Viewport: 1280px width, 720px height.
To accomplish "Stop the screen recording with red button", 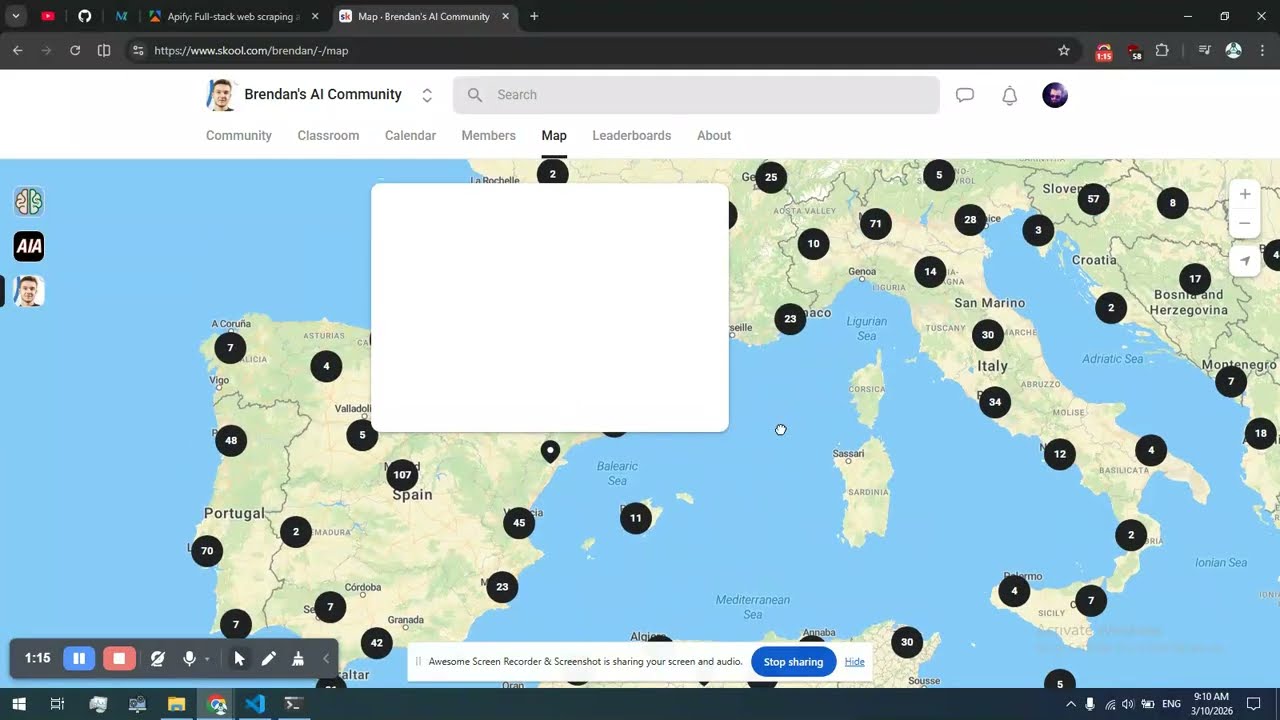I will tap(119, 658).
